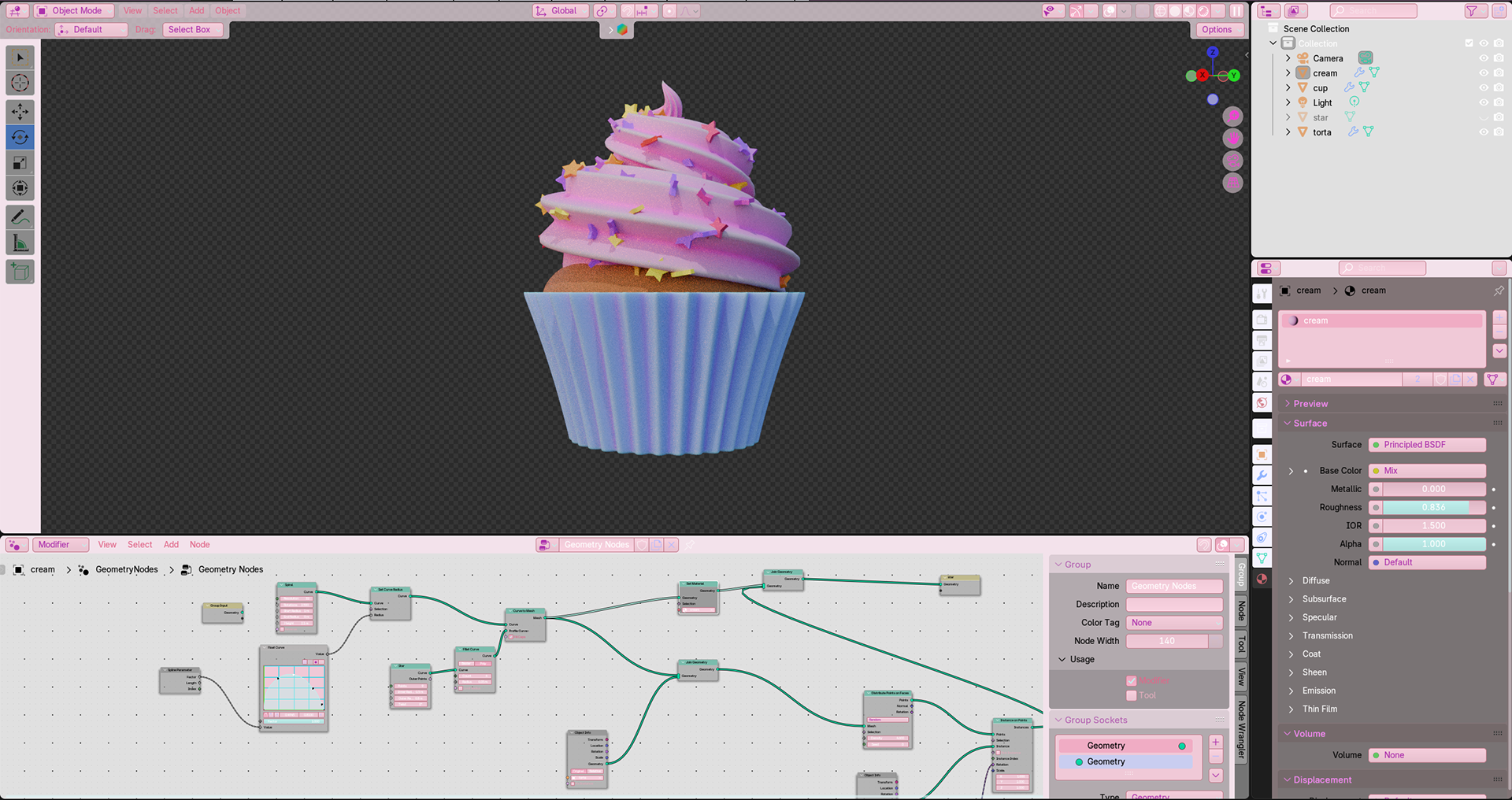This screenshot has width=1512, height=800.
Task: Select the Add Cube tool
Action: [x=20, y=272]
